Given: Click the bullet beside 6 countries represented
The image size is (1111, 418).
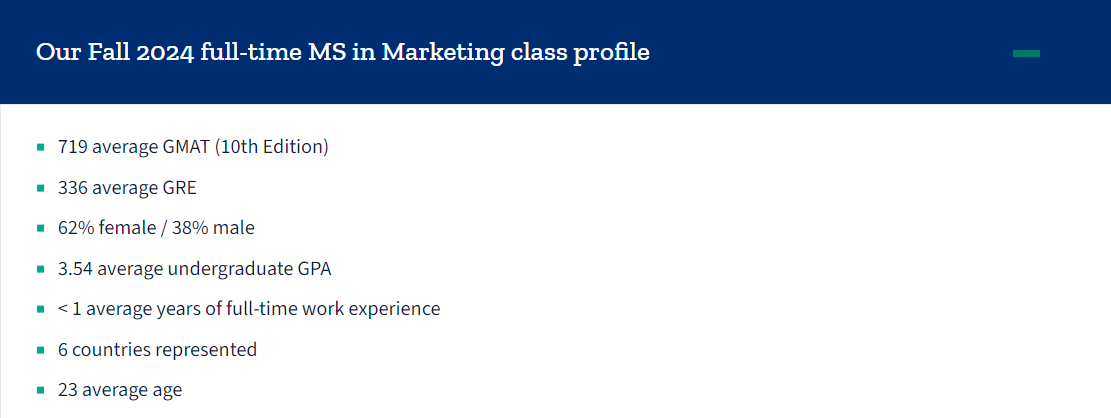Looking at the screenshot, I should click(40, 350).
